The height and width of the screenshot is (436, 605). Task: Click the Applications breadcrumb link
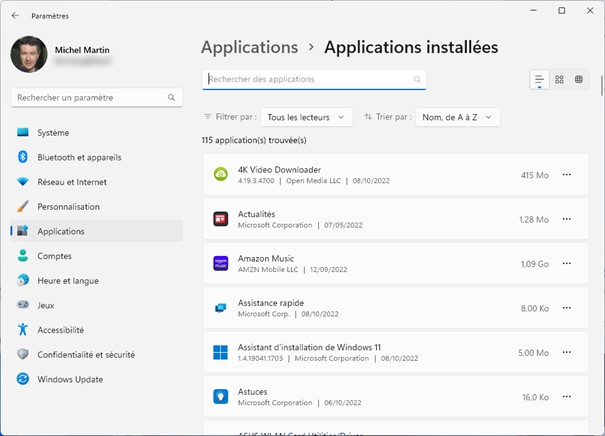pos(250,47)
